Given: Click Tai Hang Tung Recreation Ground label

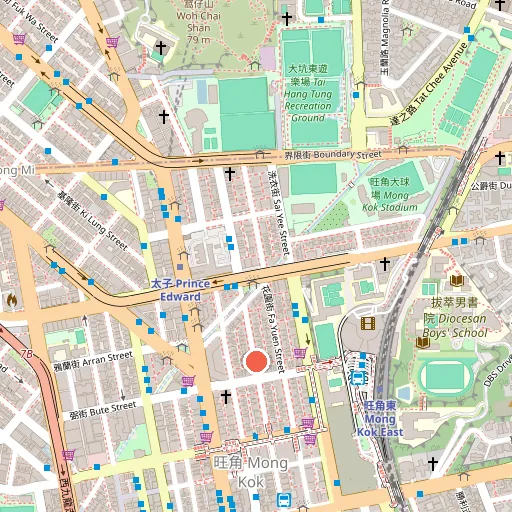Looking at the screenshot, I should point(308,93).
